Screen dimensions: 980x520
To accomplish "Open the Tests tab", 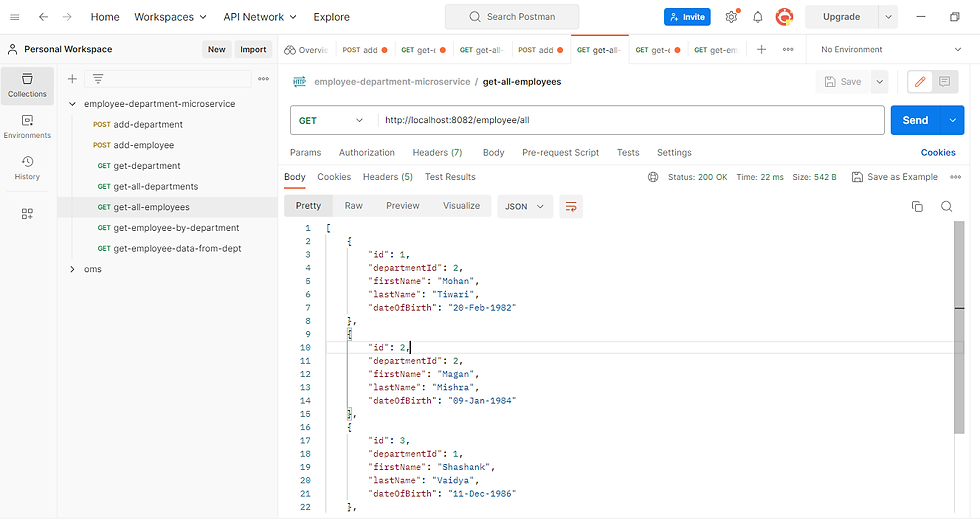I will (x=628, y=152).
